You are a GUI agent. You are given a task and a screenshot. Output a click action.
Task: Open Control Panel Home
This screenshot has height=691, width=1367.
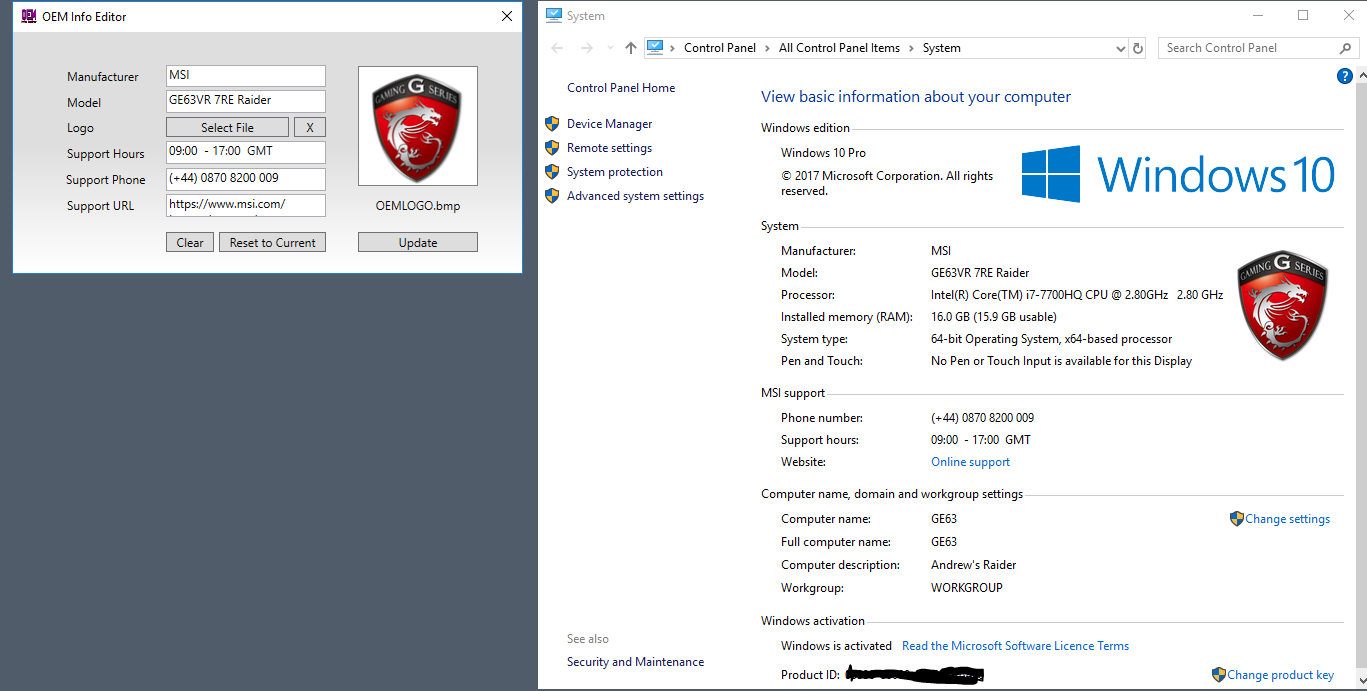(x=621, y=88)
